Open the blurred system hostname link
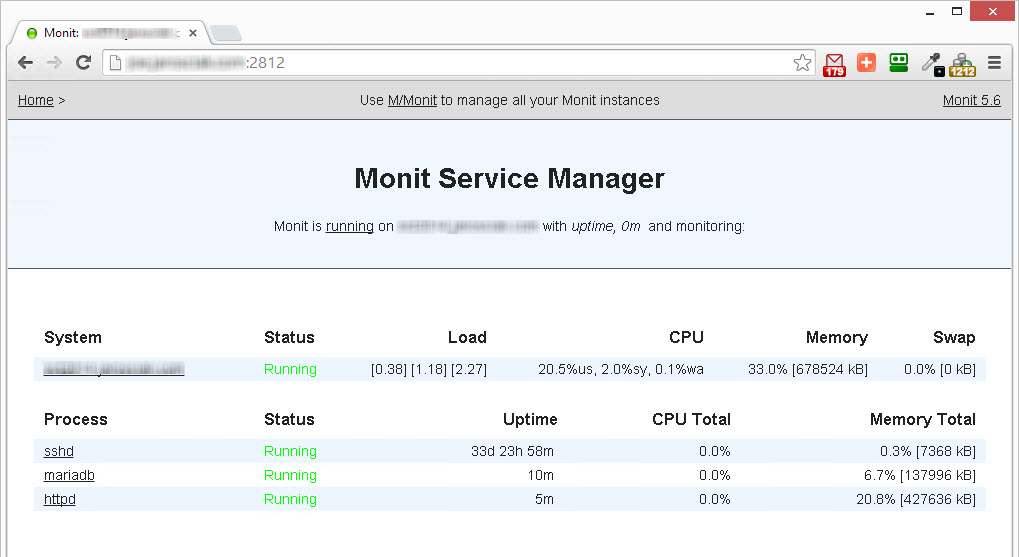Screen dimensions: 1019x557 [x=114, y=369]
